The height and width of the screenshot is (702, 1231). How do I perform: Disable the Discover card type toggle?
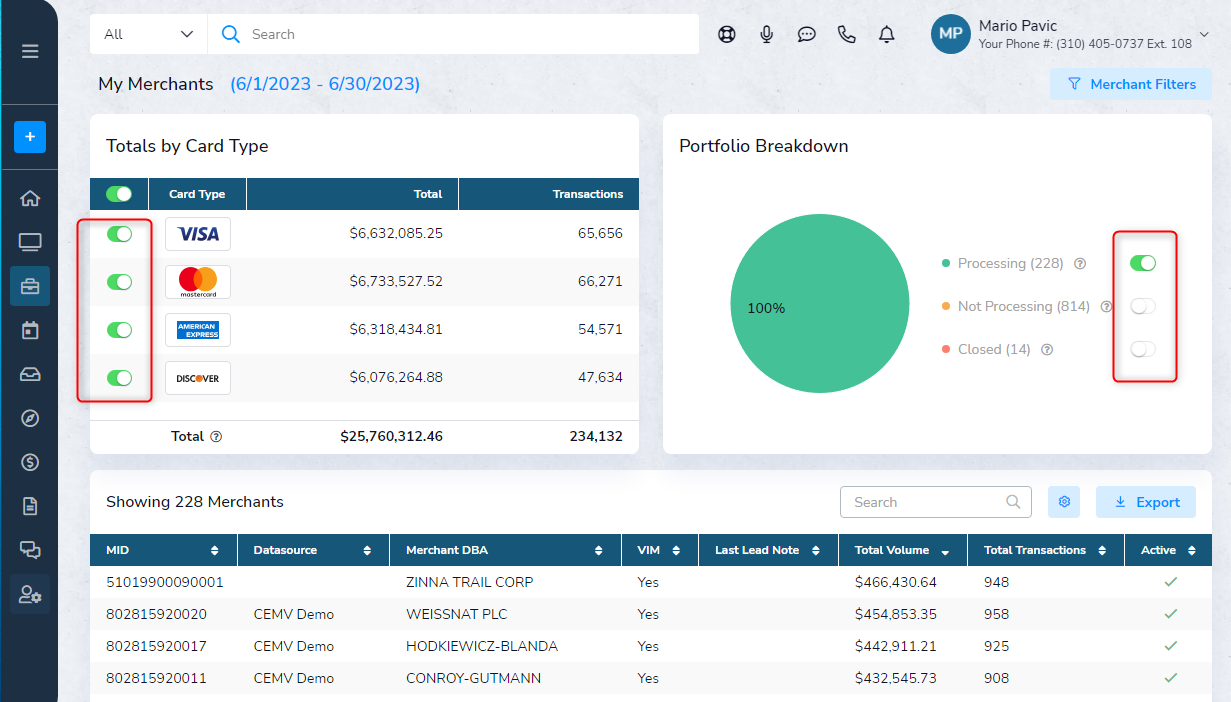pyautogui.click(x=120, y=378)
